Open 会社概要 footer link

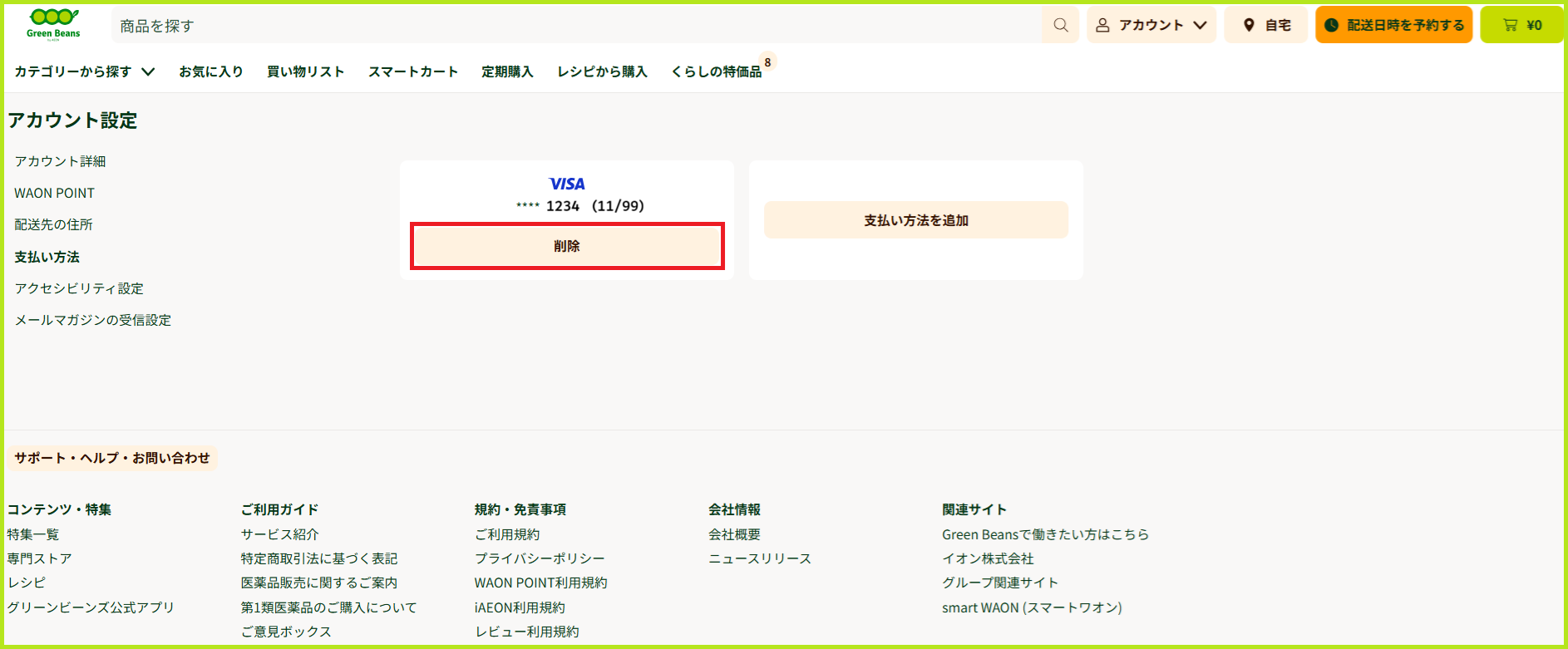point(734,534)
